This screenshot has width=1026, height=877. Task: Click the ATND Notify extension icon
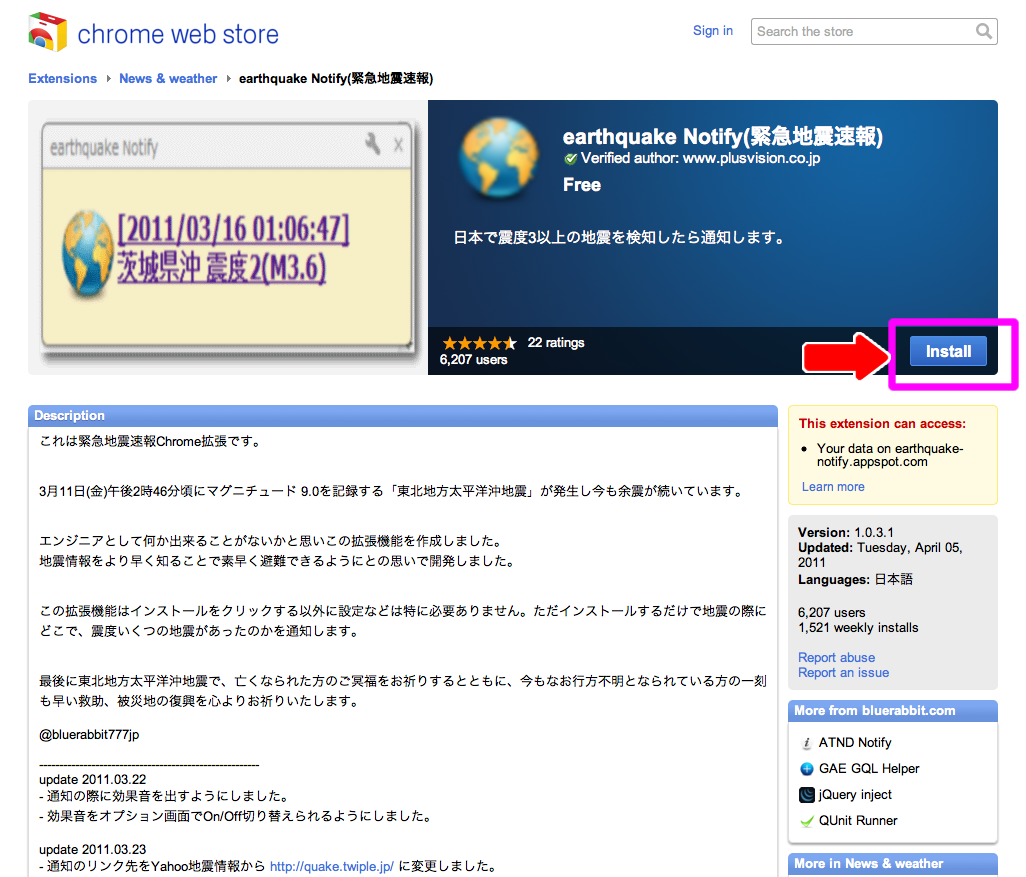point(807,743)
